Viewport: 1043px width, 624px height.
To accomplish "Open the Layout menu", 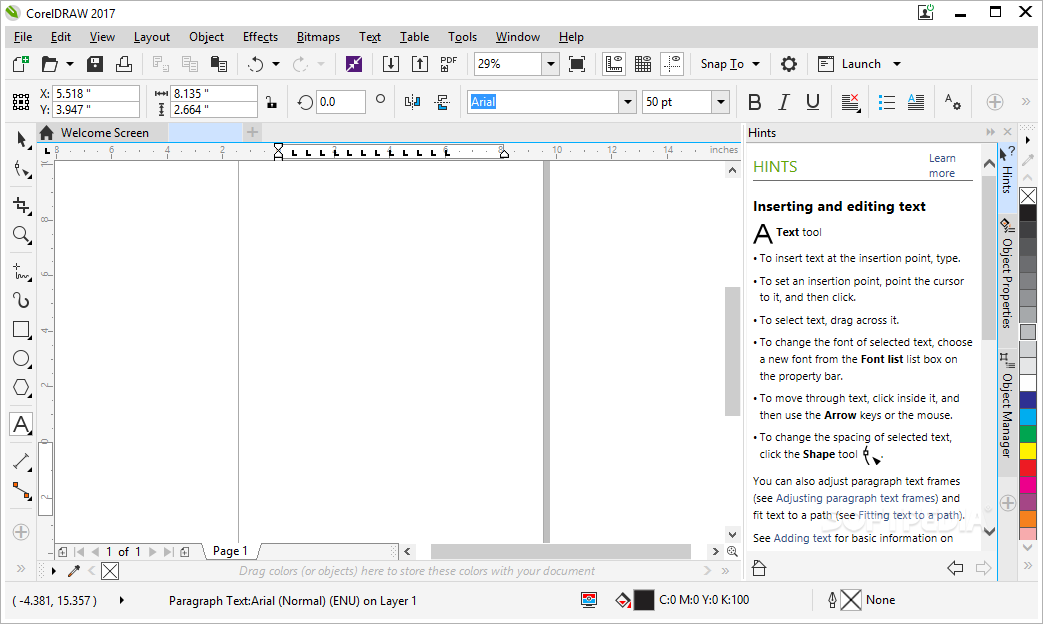I will (152, 37).
